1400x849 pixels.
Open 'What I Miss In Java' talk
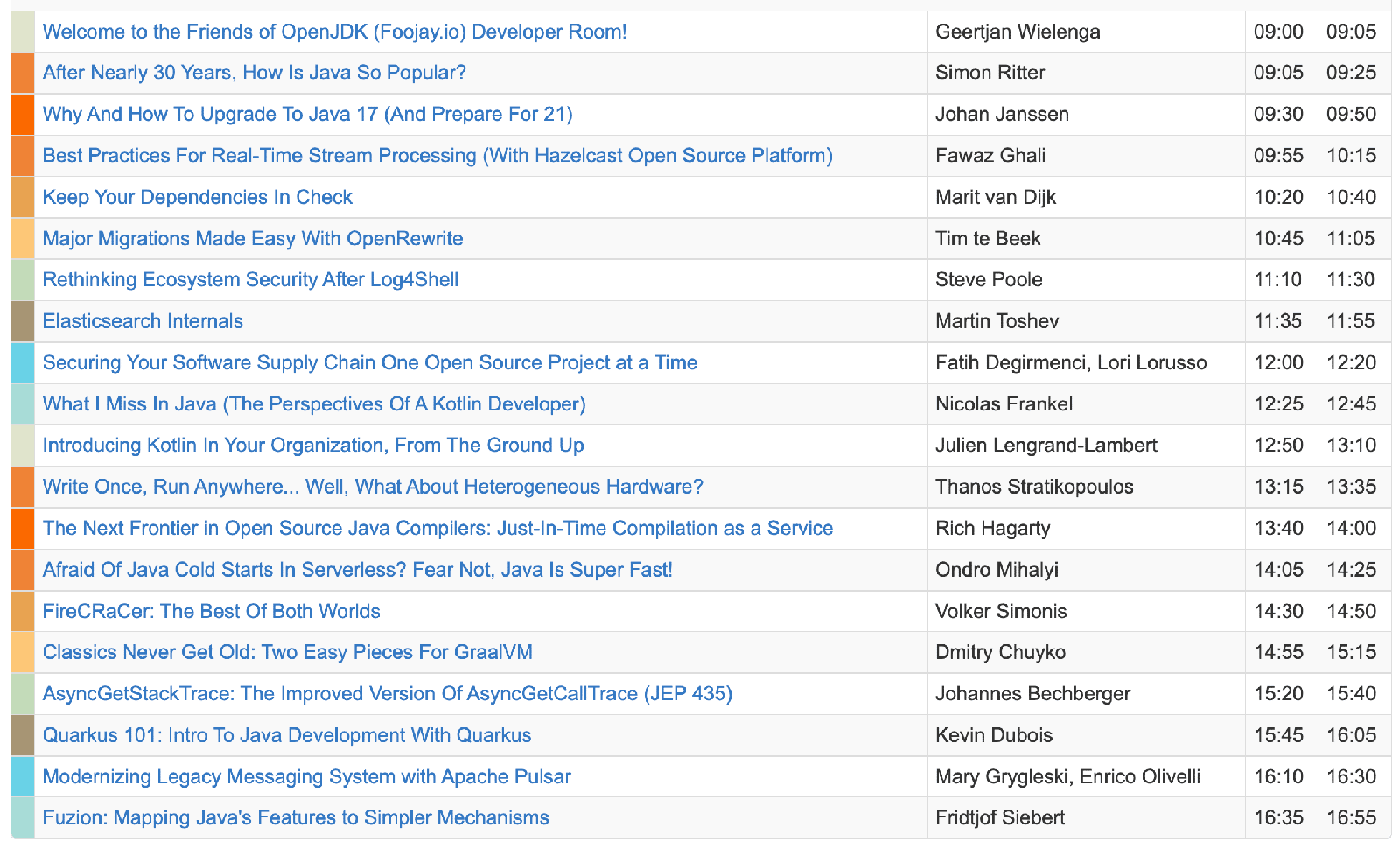coord(314,404)
